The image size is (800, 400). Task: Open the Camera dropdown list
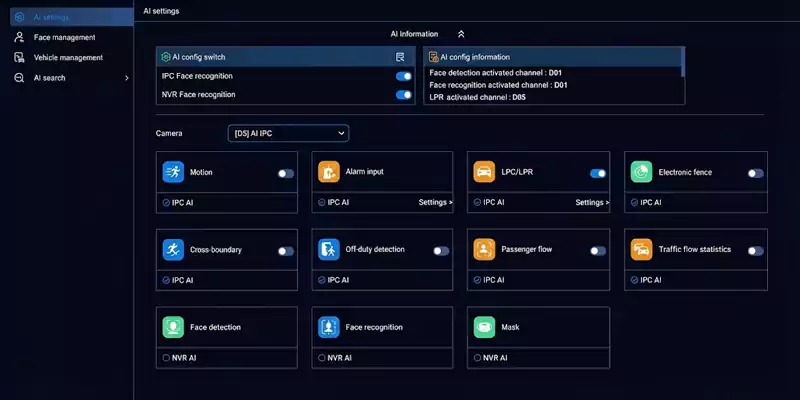click(288, 132)
